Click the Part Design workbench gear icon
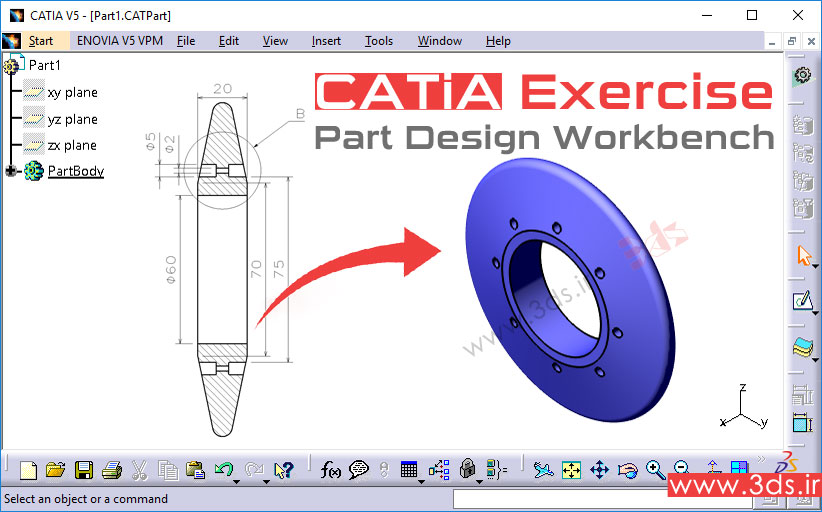The image size is (822, 512). pyautogui.click(x=803, y=76)
